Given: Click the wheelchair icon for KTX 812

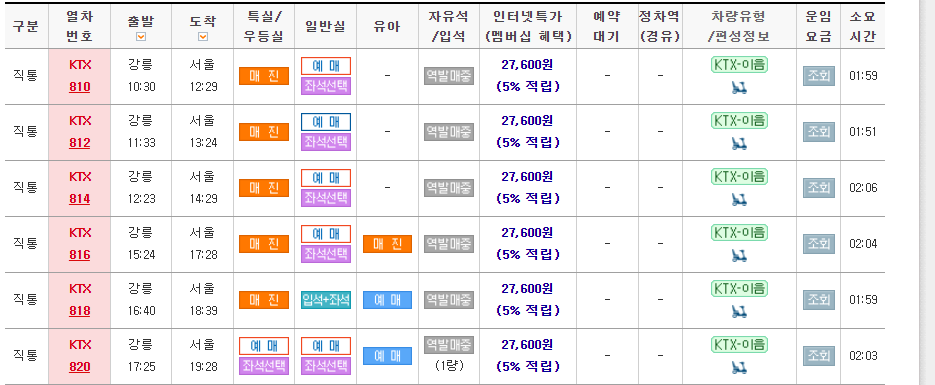Looking at the screenshot, I should coord(739,144).
